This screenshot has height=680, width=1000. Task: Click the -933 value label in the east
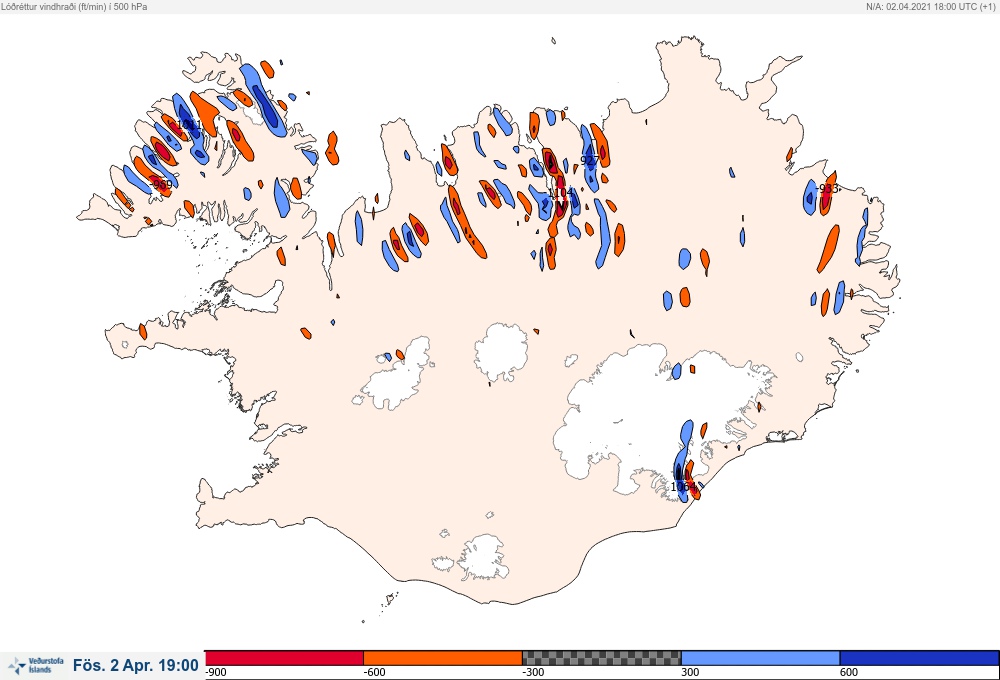[x=827, y=188]
